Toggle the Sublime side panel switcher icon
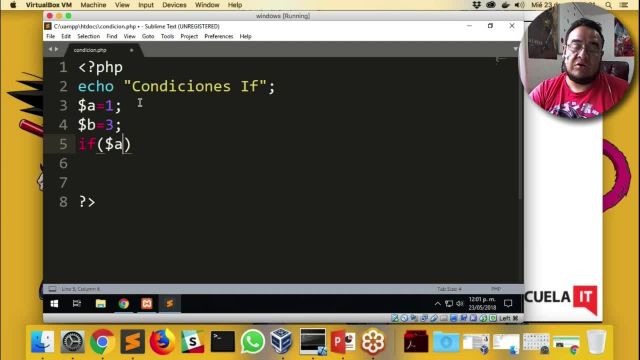This screenshot has height=360, width=640. (52, 289)
